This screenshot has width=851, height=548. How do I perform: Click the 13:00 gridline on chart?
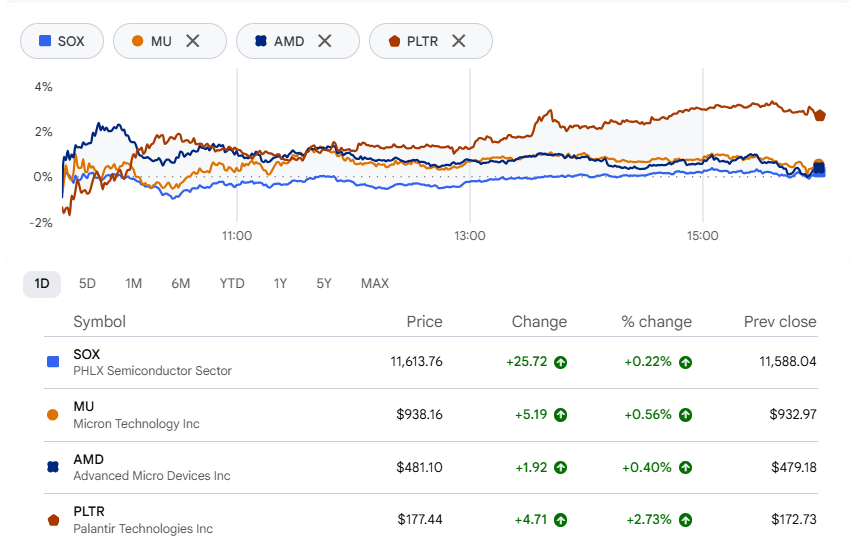(470, 144)
